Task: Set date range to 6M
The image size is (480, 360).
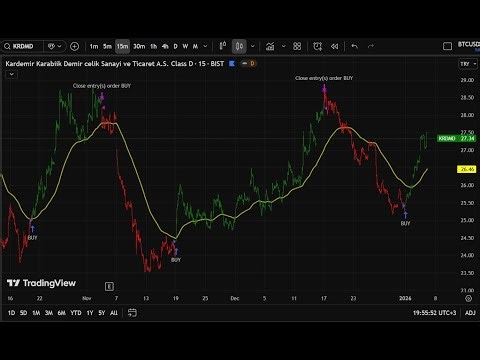Action: pos(62,313)
